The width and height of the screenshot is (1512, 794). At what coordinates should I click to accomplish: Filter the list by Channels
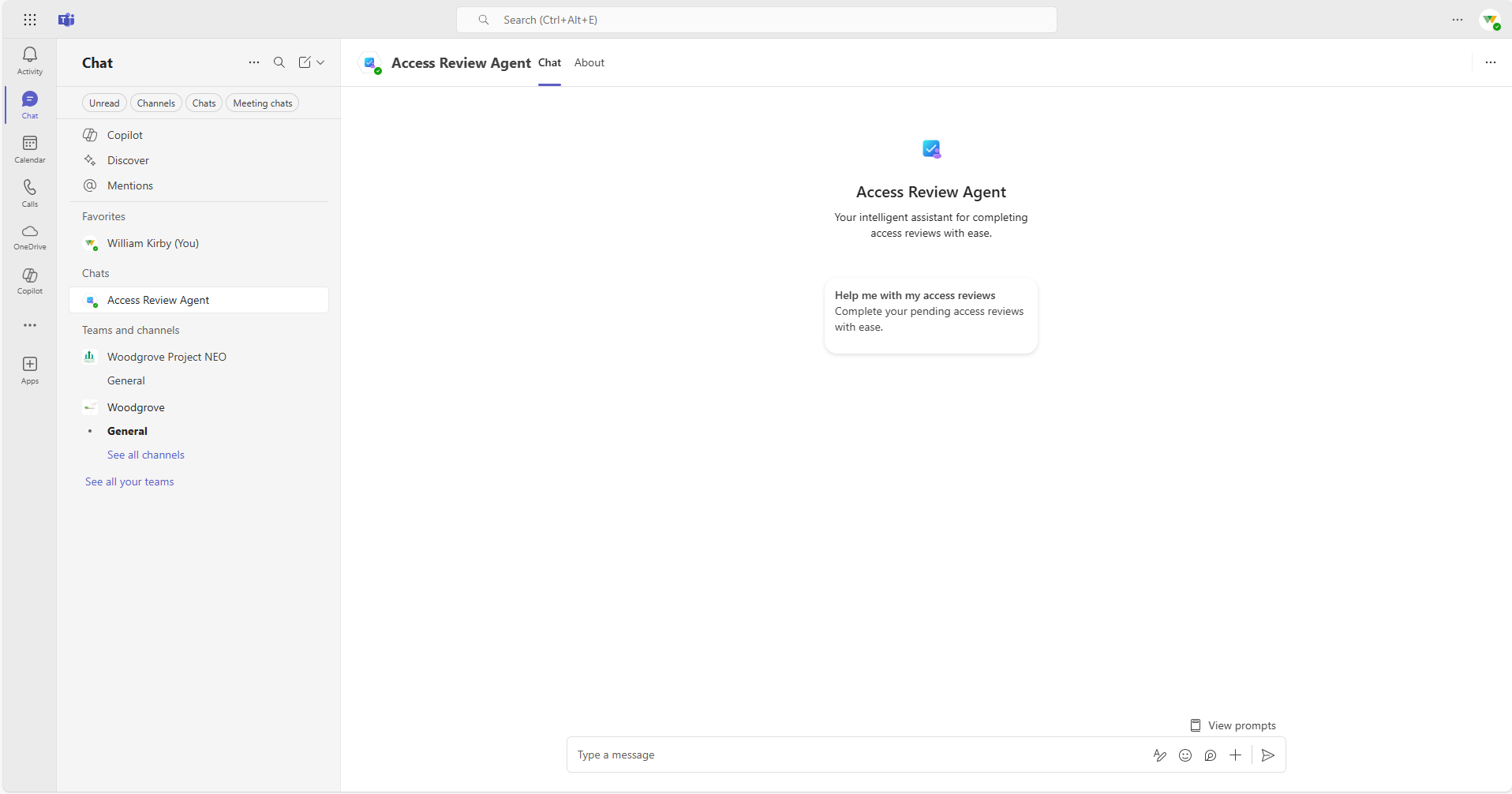coord(156,103)
